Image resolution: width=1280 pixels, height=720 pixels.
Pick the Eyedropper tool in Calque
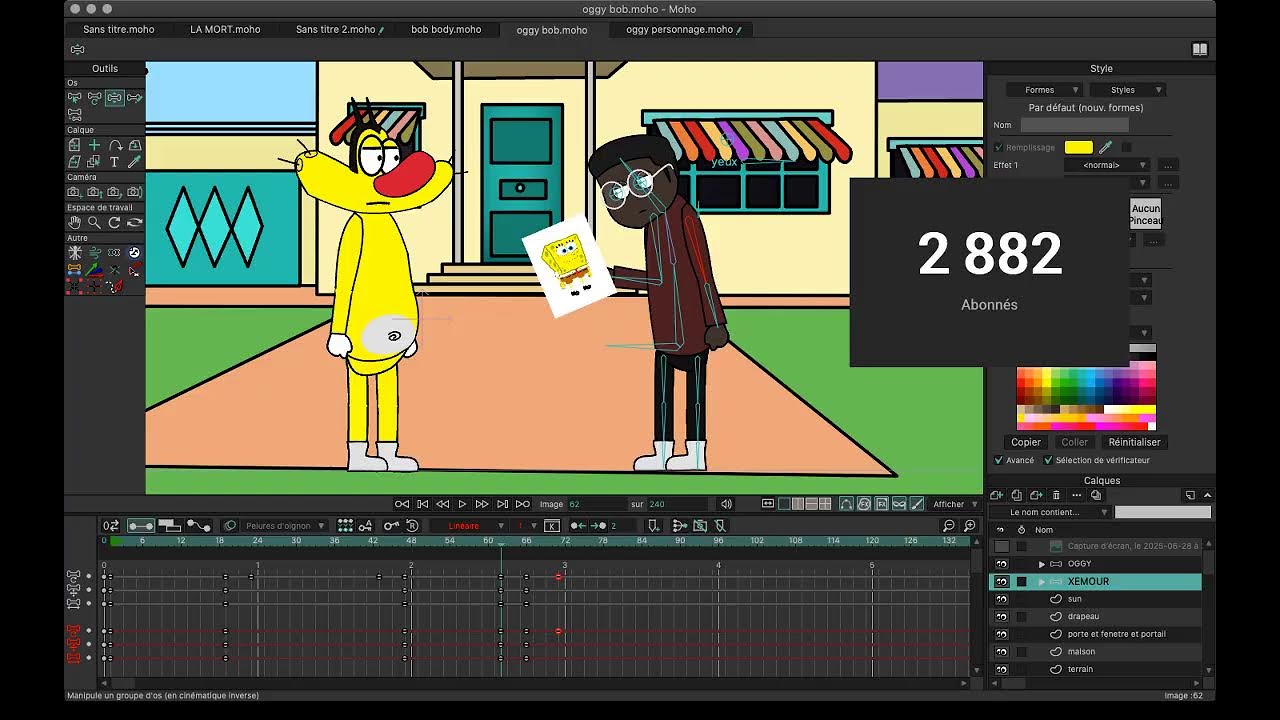[134, 161]
